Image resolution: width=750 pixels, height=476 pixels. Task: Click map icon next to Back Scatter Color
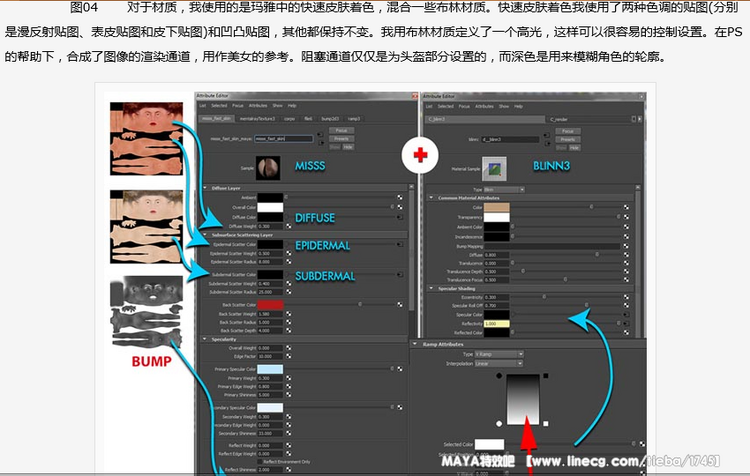coord(399,304)
